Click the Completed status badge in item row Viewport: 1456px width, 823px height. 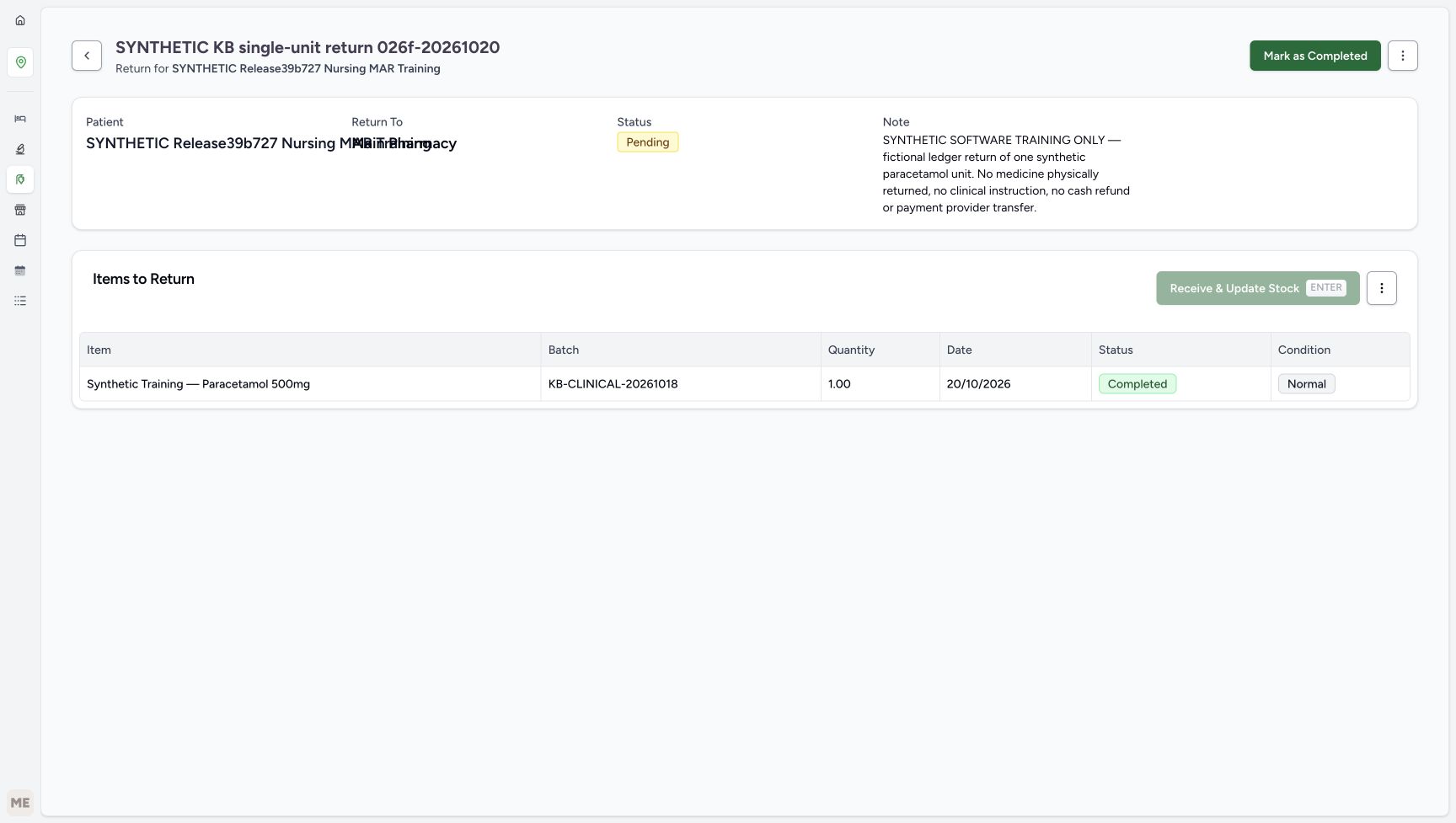pyautogui.click(x=1137, y=384)
